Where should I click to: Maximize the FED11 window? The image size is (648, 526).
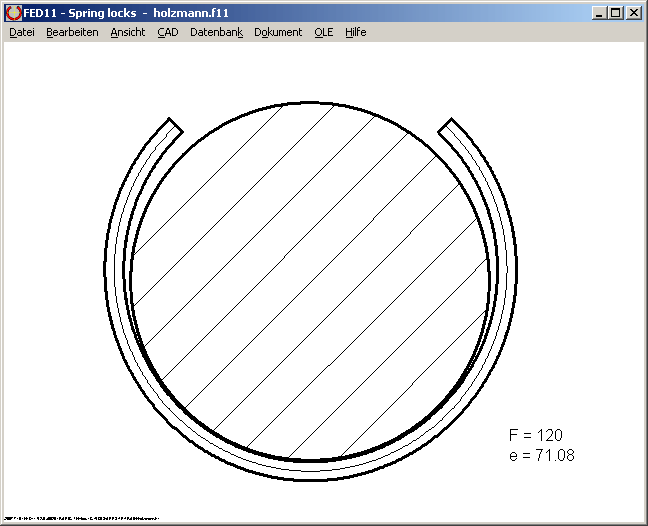point(615,13)
